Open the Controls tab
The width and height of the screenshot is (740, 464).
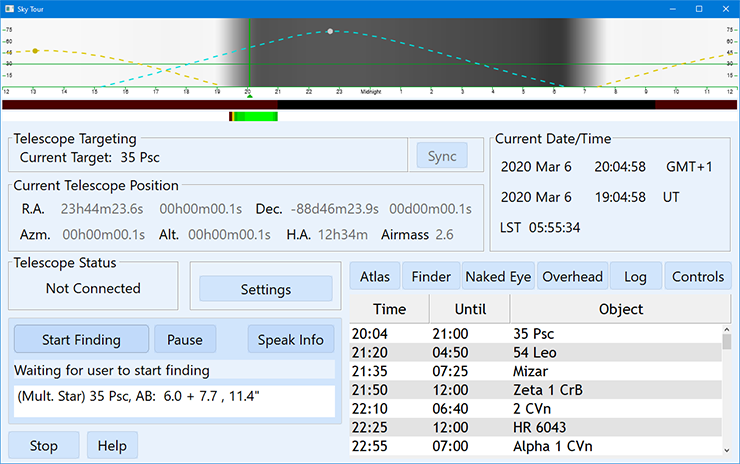[x=699, y=277]
